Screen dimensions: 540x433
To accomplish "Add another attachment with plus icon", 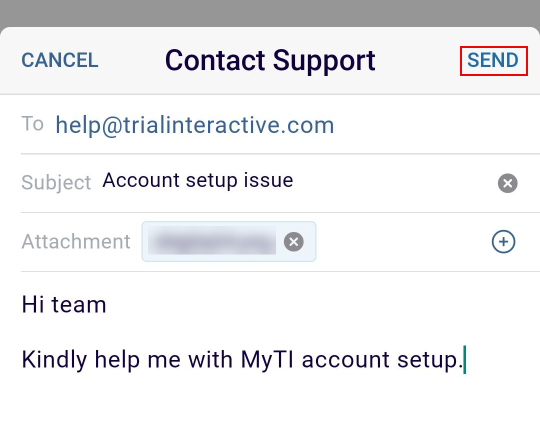I will [503, 241].
